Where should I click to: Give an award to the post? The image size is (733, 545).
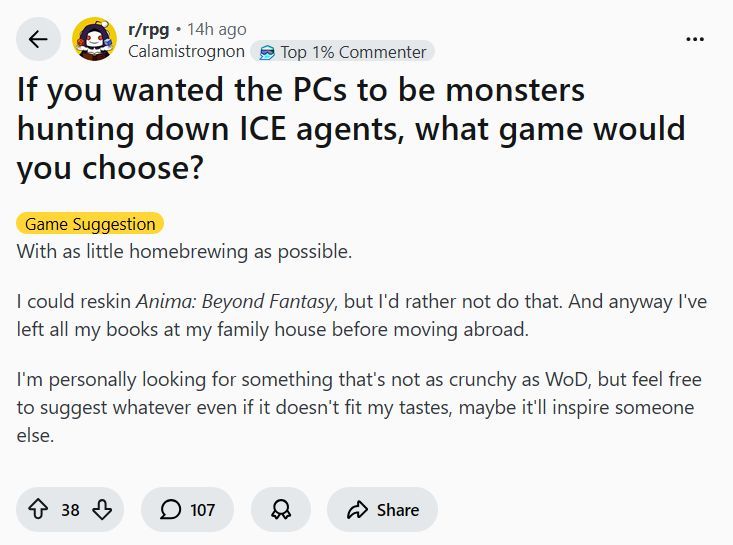(281, 510)
